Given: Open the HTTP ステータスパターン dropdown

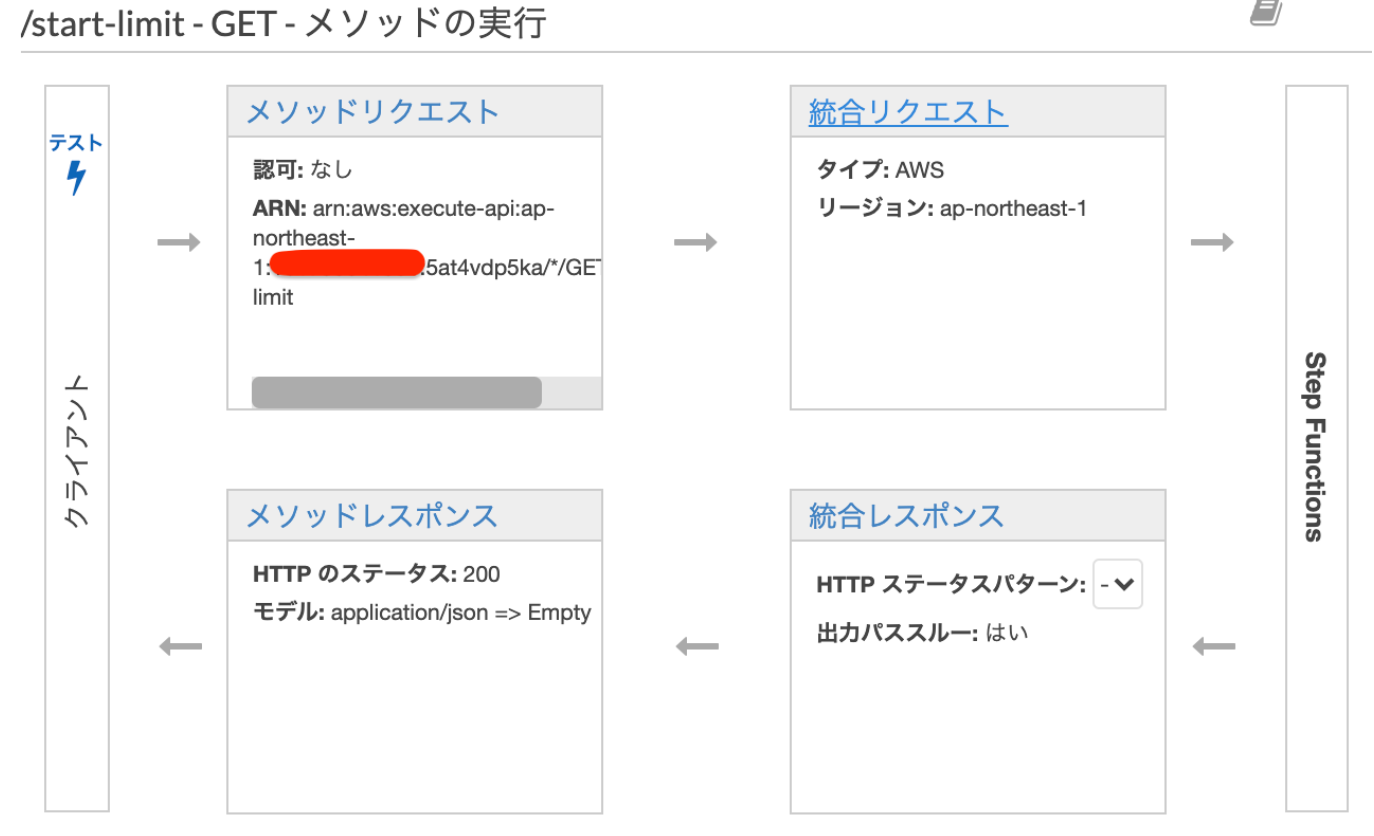Looking at the screenshot, I should [1118, 586].
